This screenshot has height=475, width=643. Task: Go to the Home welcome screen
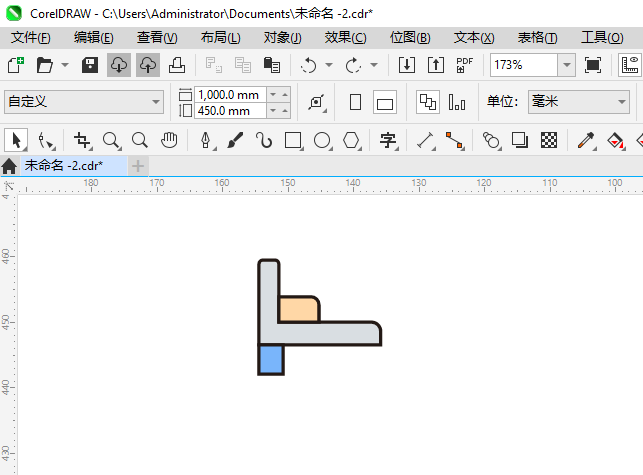click(x=10, y=165)
